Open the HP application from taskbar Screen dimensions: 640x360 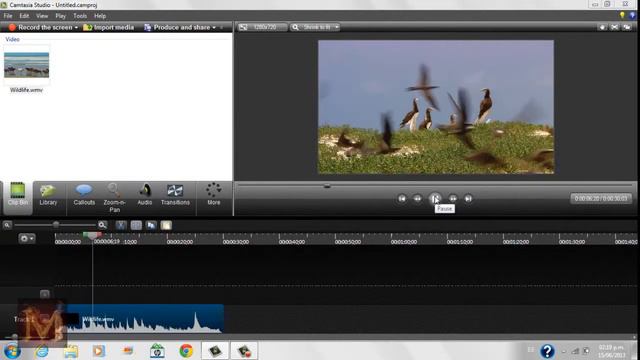point(157,351)
